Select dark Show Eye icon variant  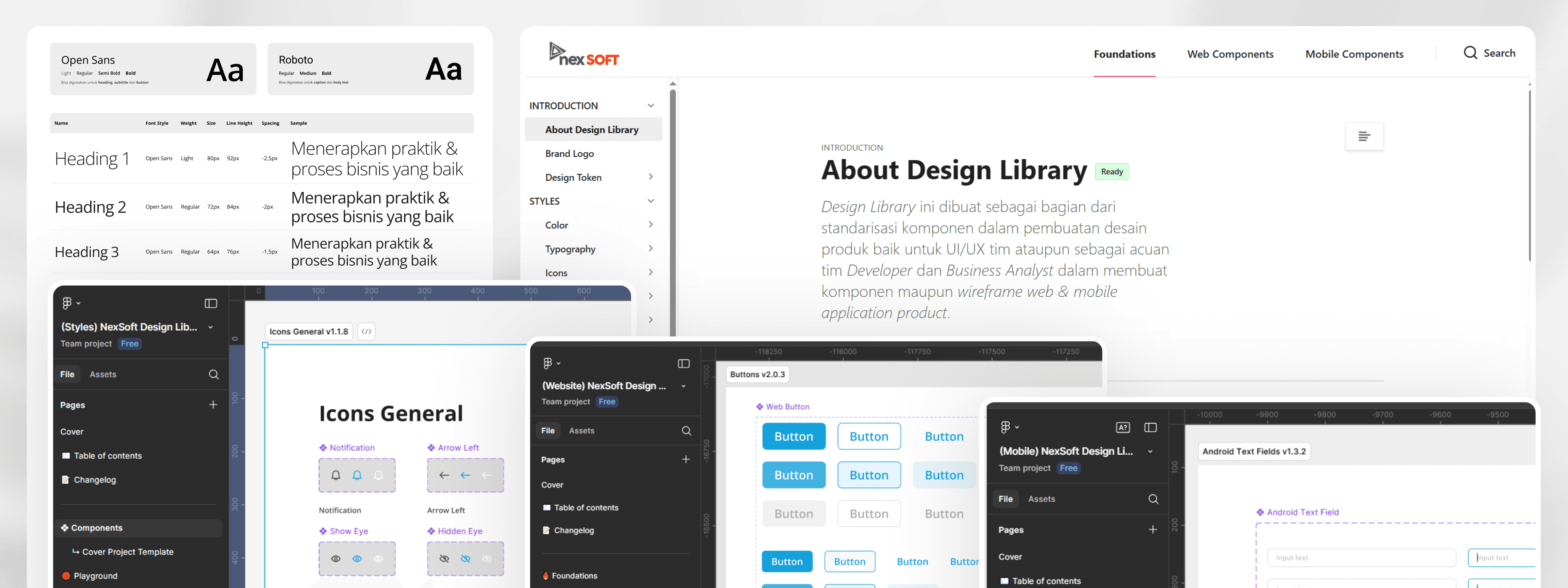335,559
